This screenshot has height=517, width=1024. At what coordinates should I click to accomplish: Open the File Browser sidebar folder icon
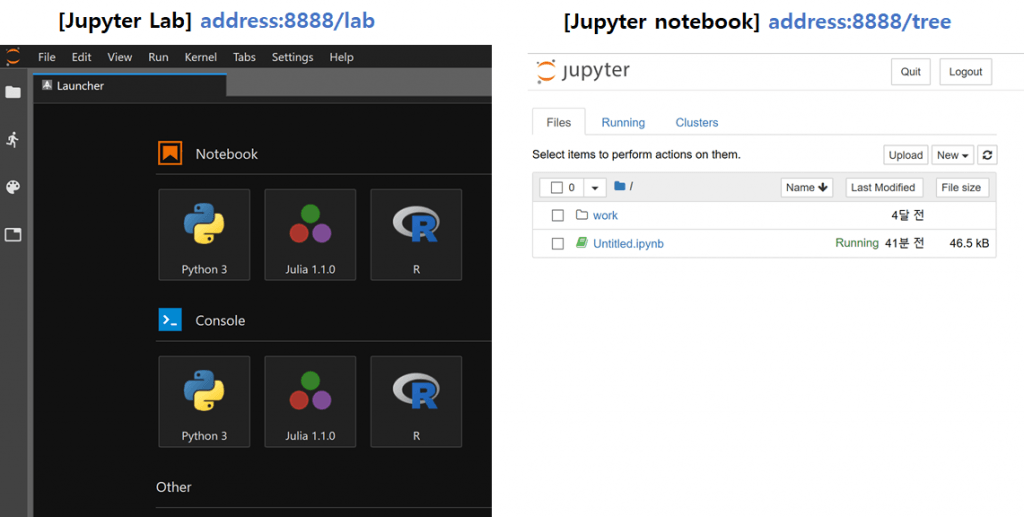click(13, 92)
